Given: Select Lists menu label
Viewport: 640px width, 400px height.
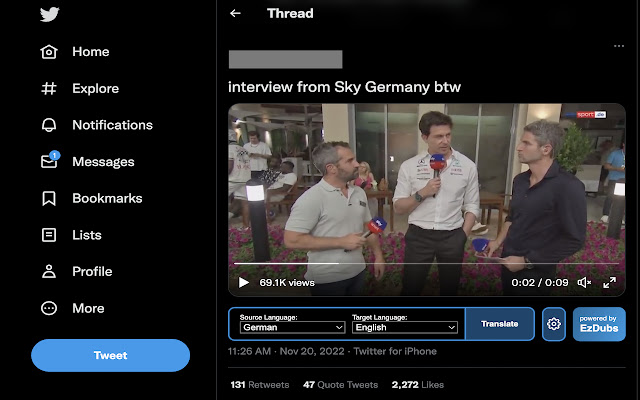Looking at the screenshot, I should [x=87, y=235].
